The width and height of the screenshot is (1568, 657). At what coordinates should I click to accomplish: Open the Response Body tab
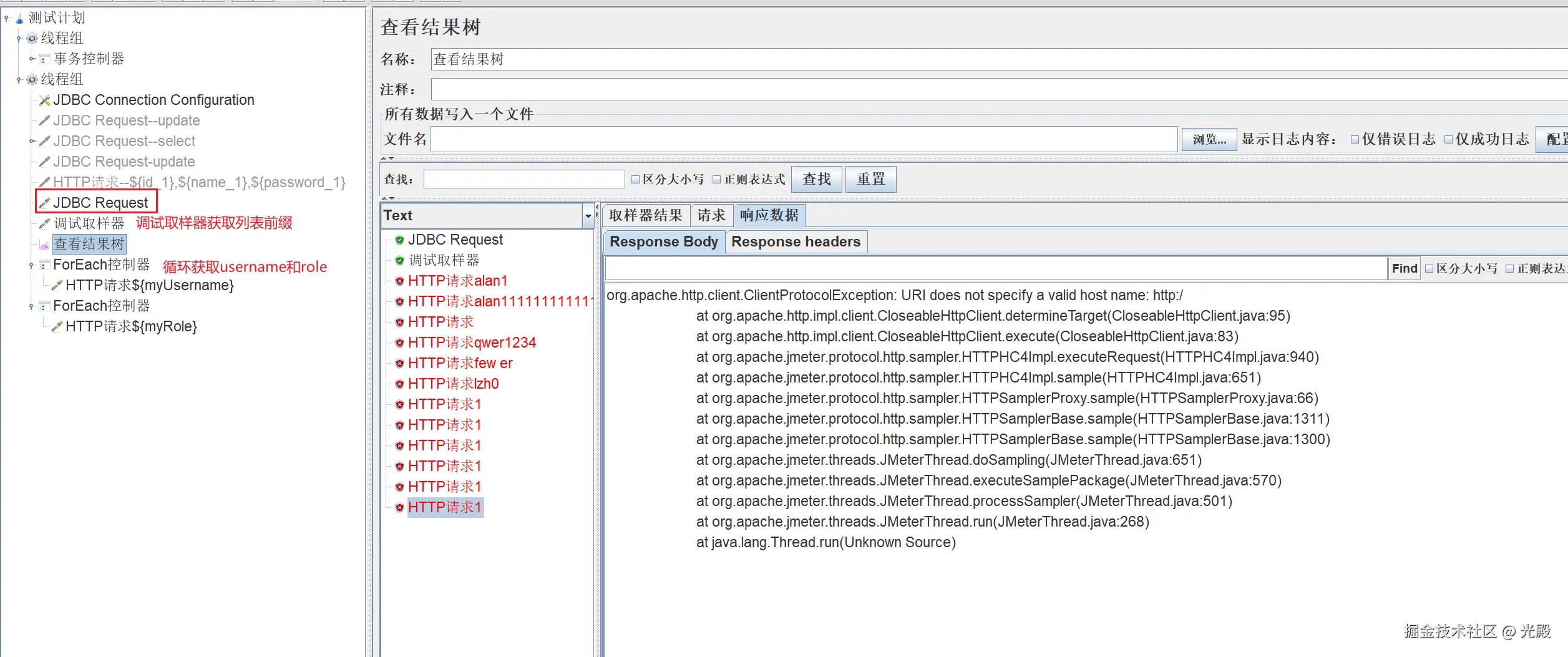(664, 242)
